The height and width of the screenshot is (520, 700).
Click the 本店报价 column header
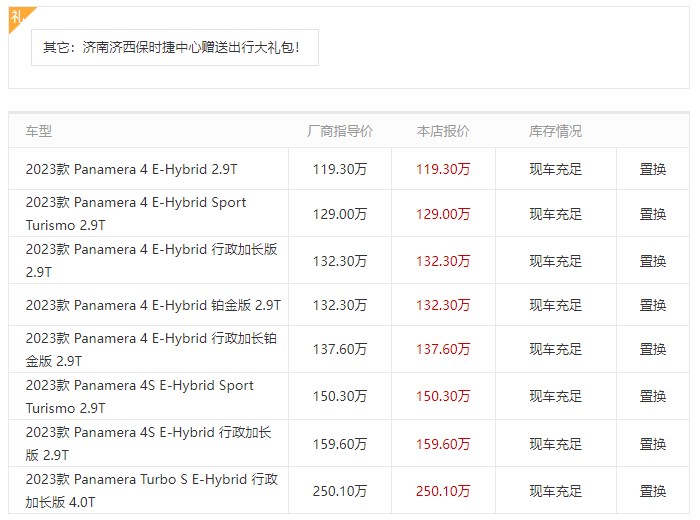443,131
